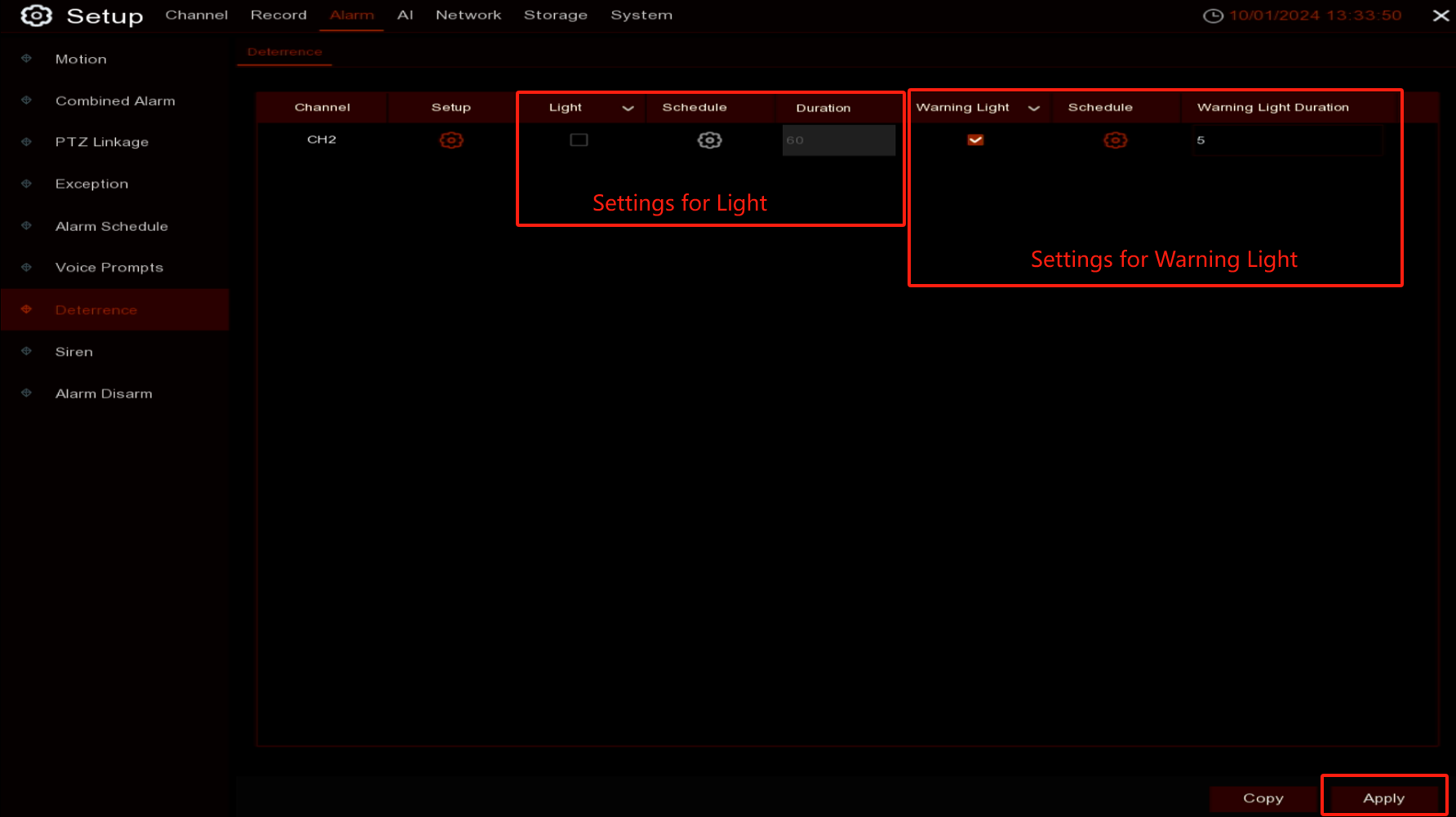Select the Deterrence sub-tab
The image size is (1456, 817).
(x=285, y=52)
